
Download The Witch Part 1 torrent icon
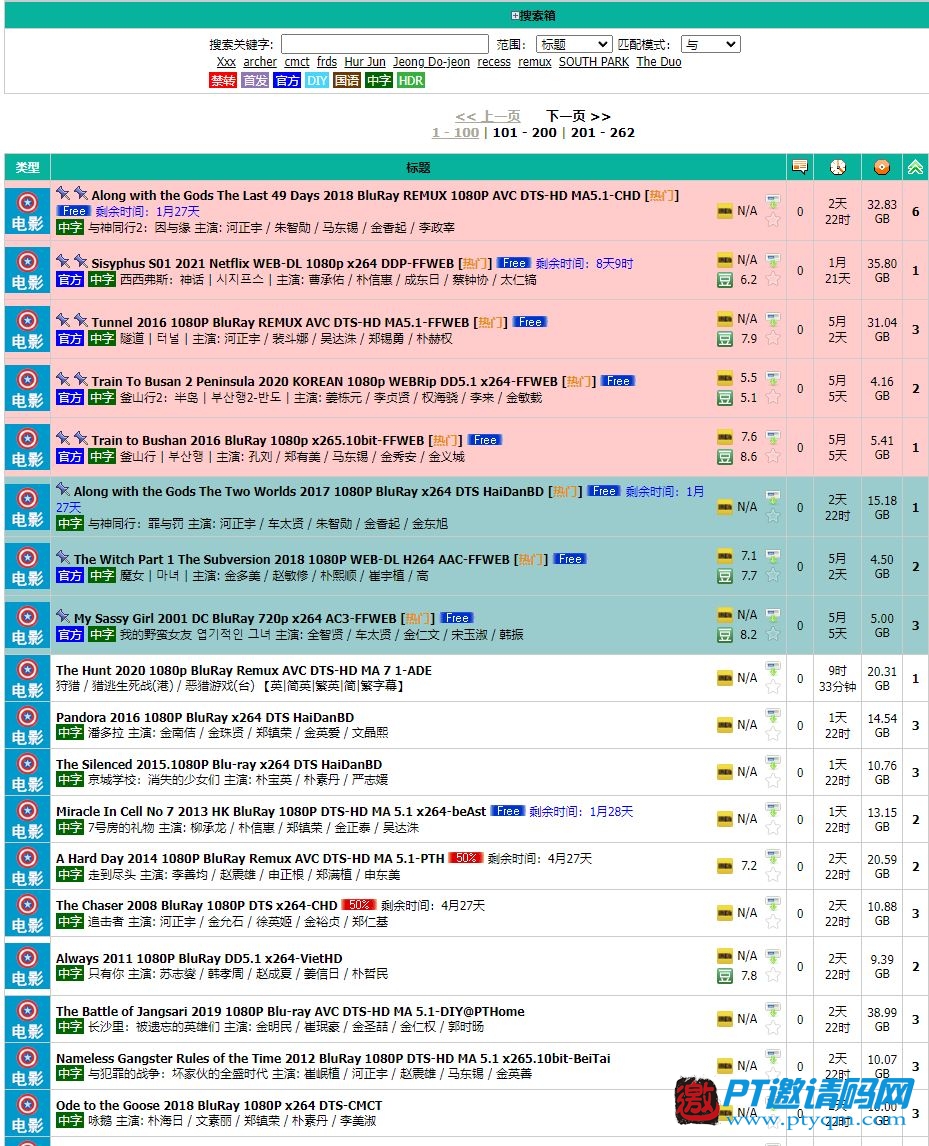point(773,555)
